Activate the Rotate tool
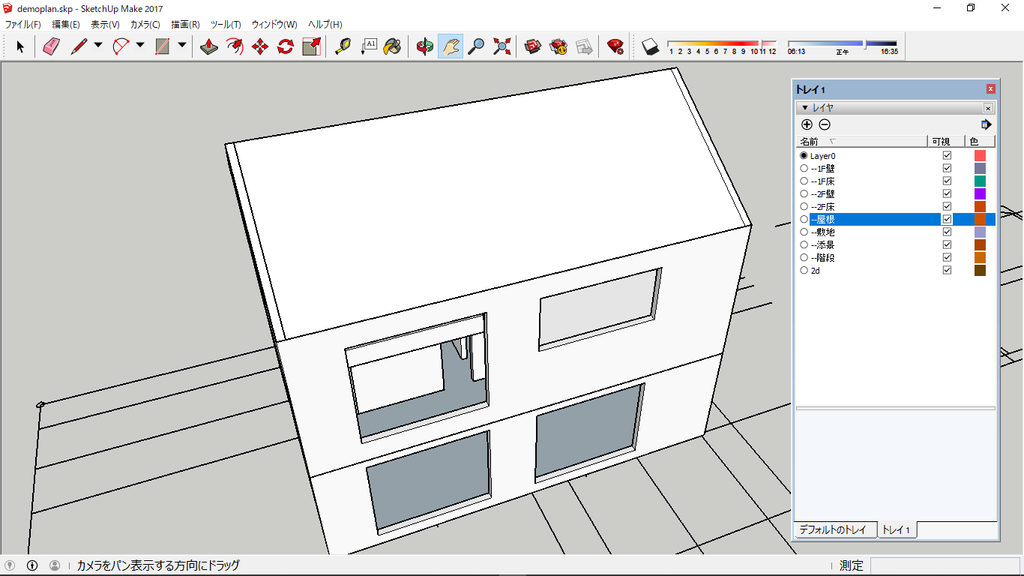The image size is (1024, 576). tap(285, 46)
